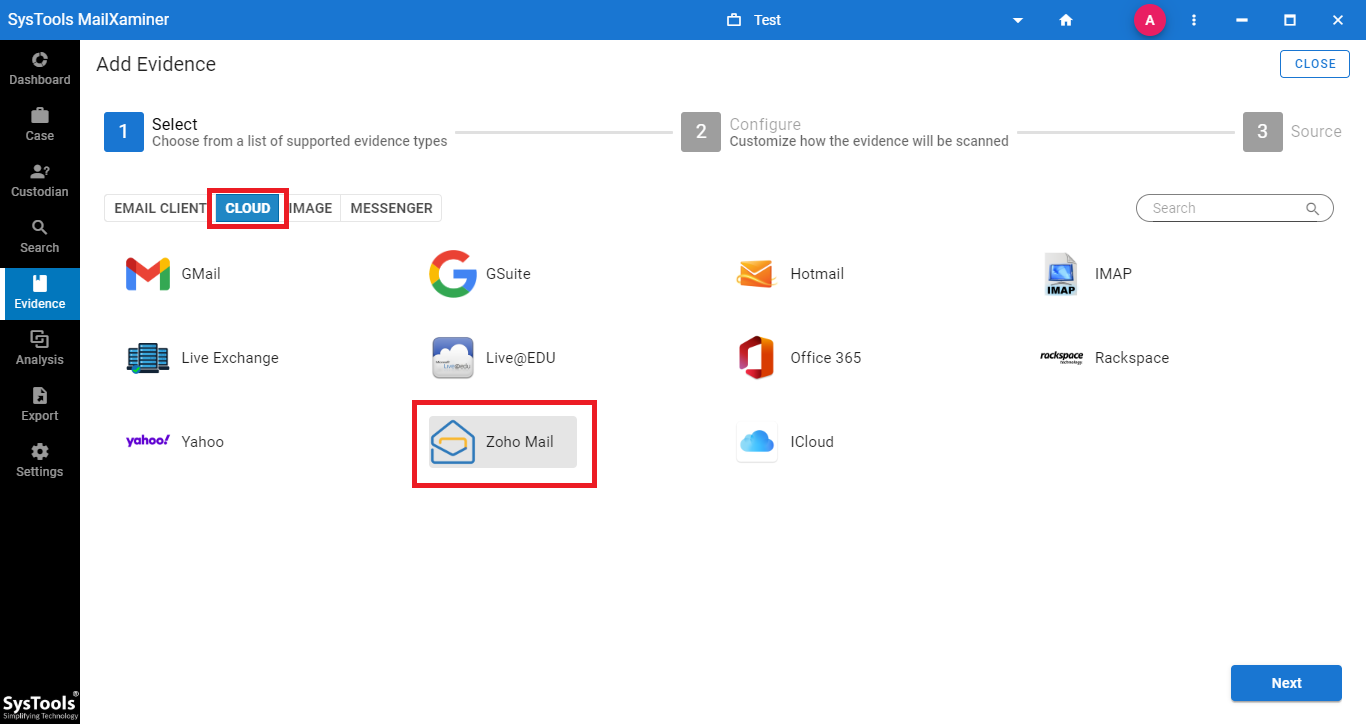Click the CLOSE button

pyautogui.click(x=1315, y=63)
